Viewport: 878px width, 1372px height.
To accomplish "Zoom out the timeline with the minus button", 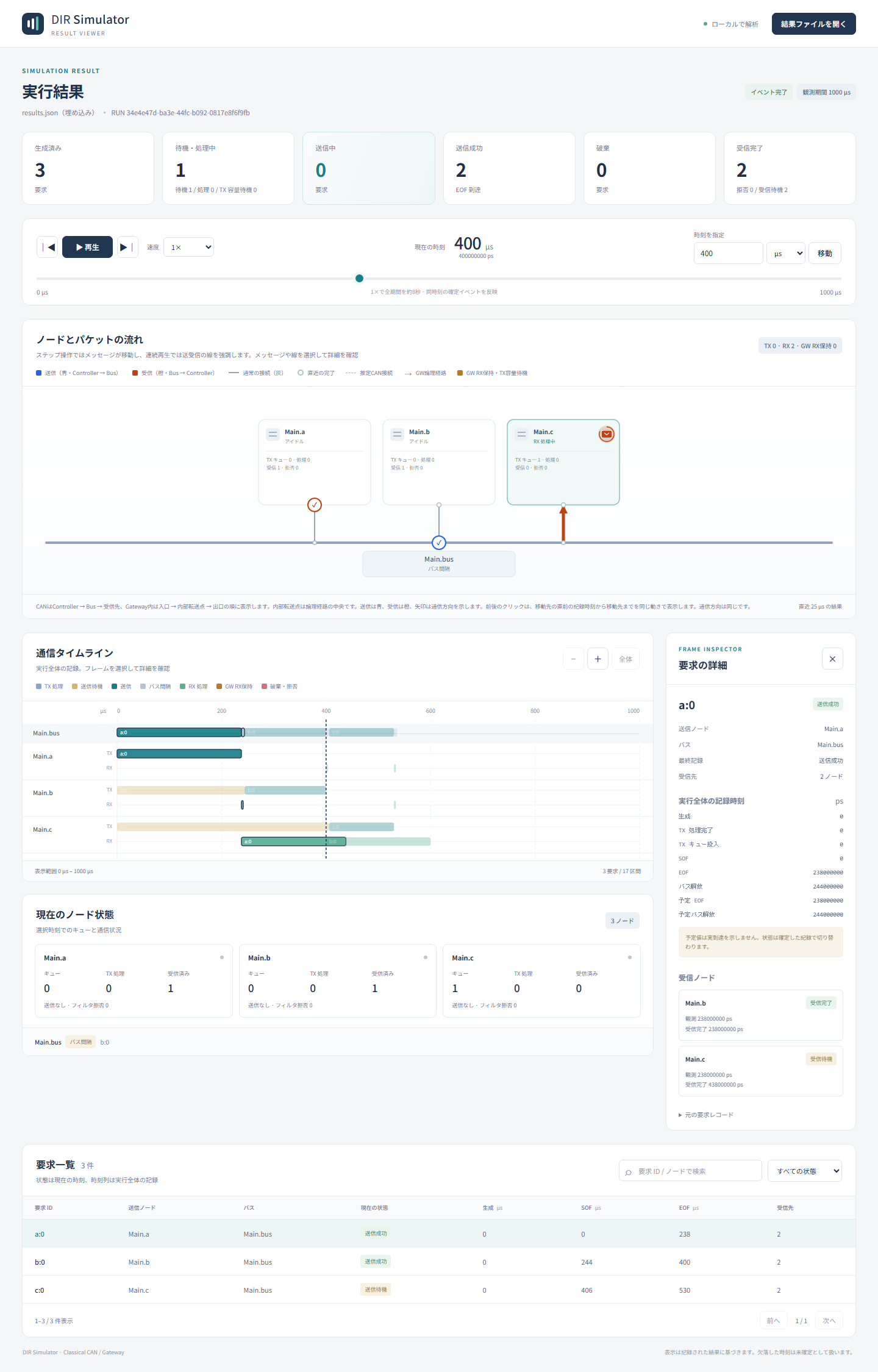I will pos(573,659).
